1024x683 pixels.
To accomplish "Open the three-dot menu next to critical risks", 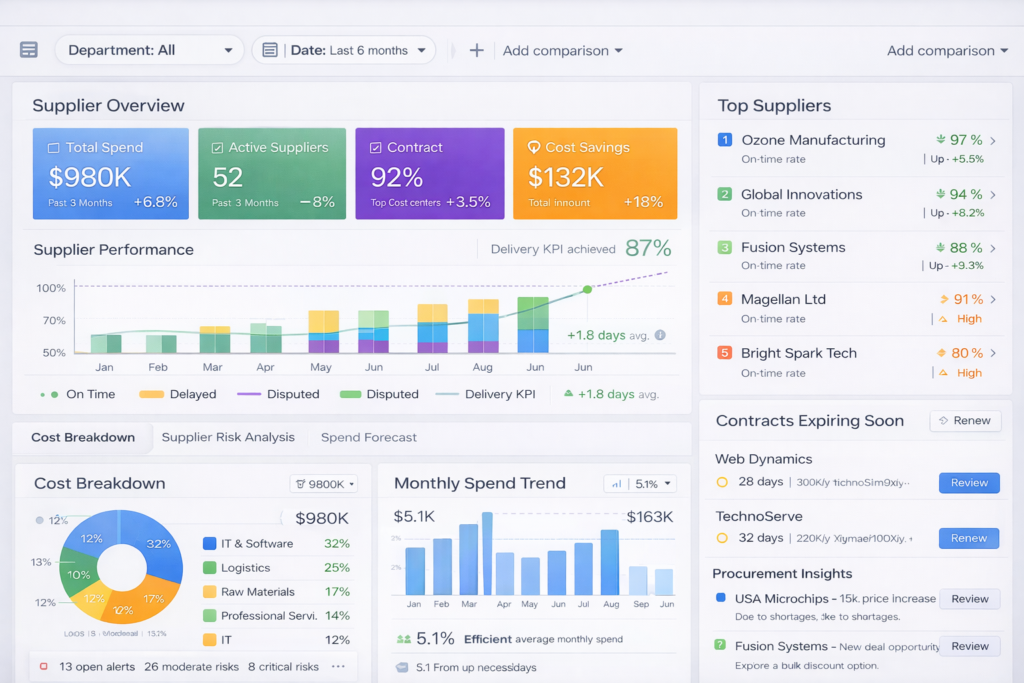I will point(338,666).
